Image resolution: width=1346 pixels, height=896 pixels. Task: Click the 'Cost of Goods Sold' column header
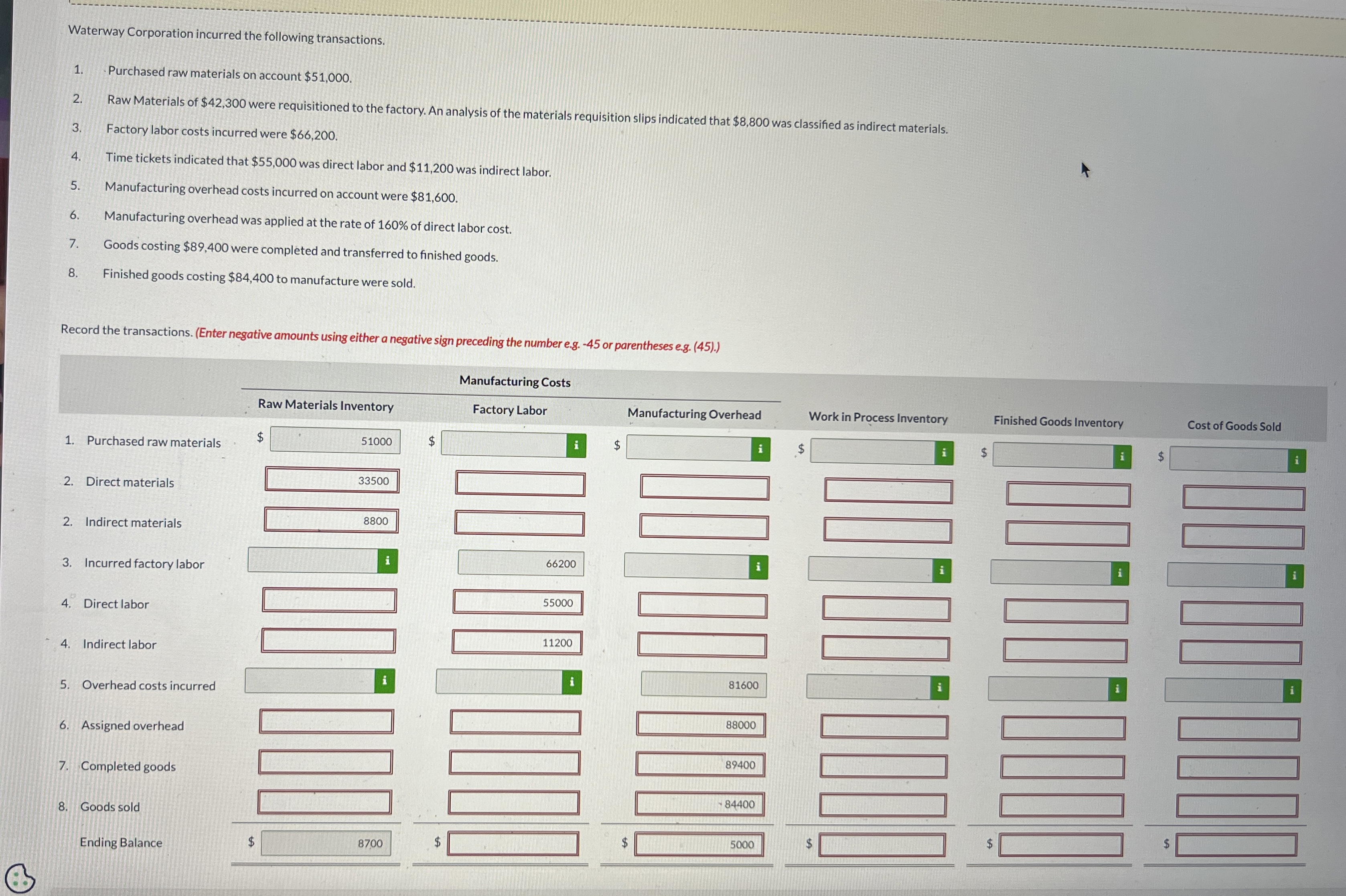pos(1234,426)
